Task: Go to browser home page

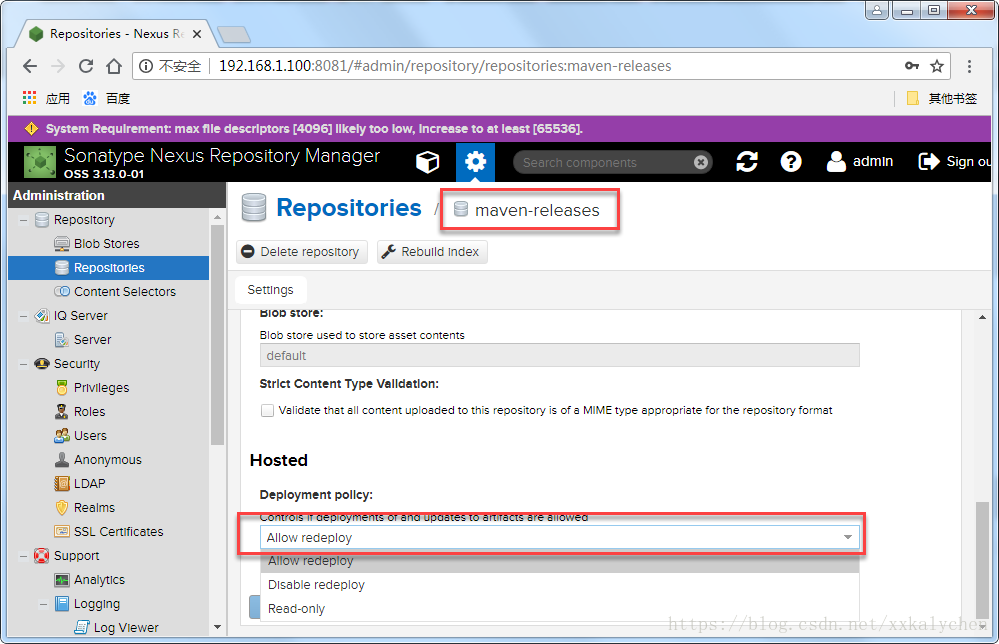Action: tap(114, 66)
